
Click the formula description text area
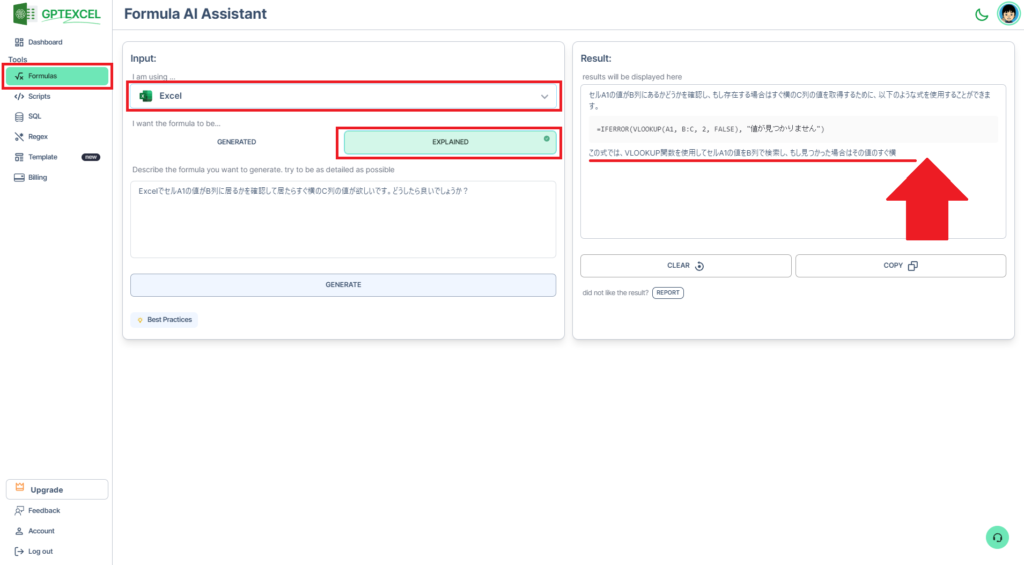click(x=343, y=219)
